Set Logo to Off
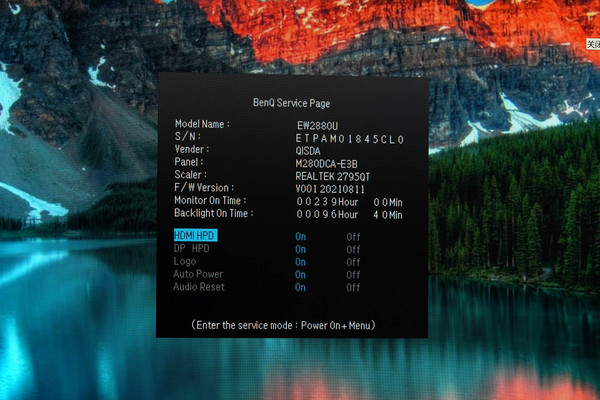 click(353, 262)
